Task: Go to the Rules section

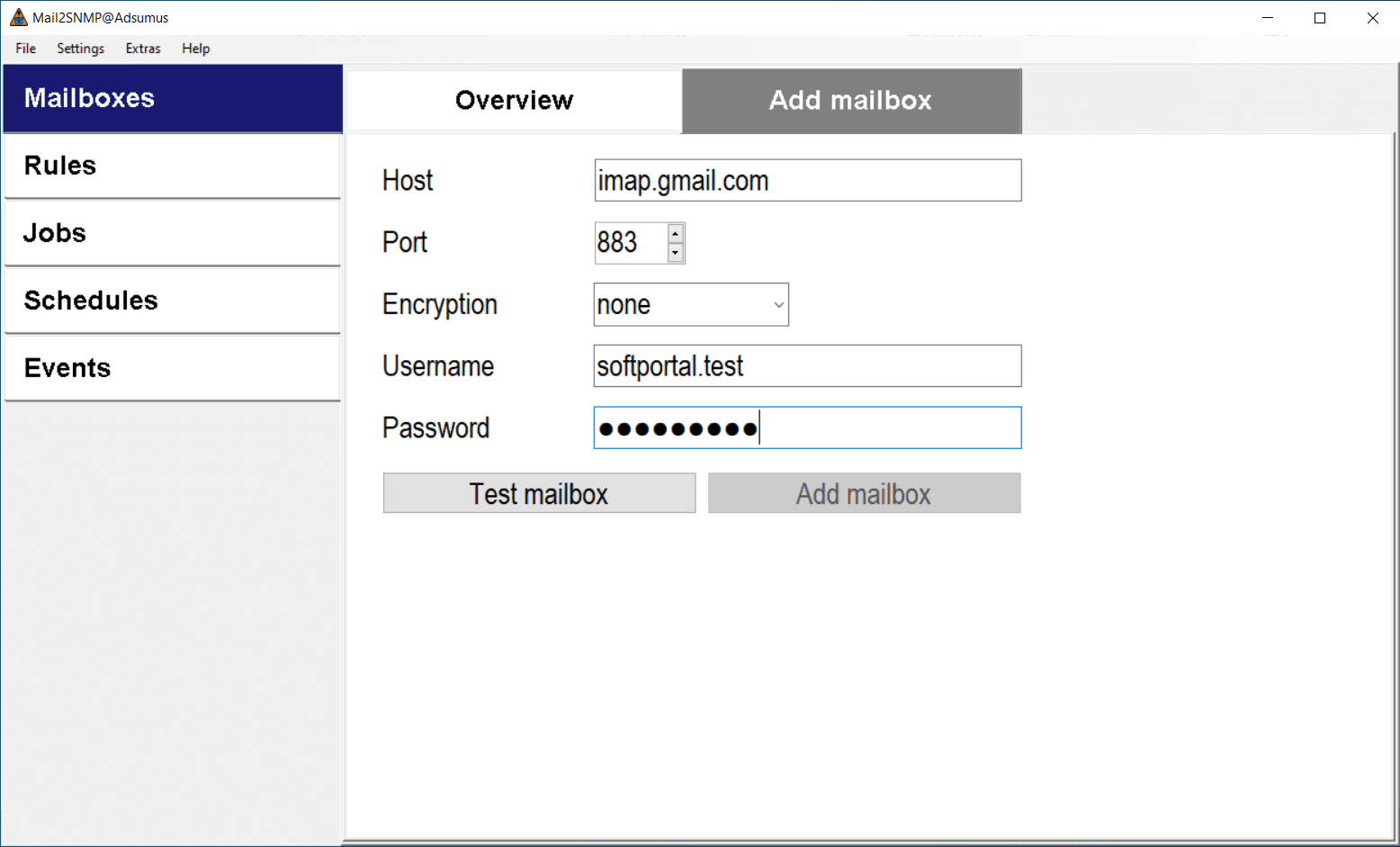Action: (172, 166)
